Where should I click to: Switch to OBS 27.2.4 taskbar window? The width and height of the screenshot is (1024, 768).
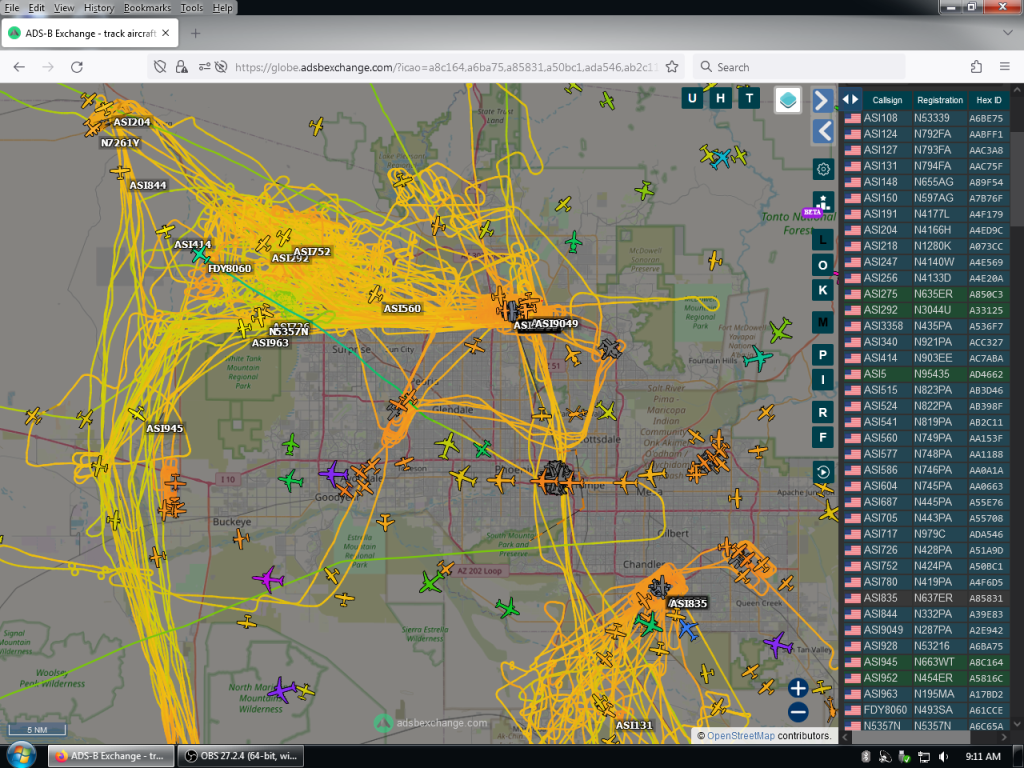click(241, 756)
